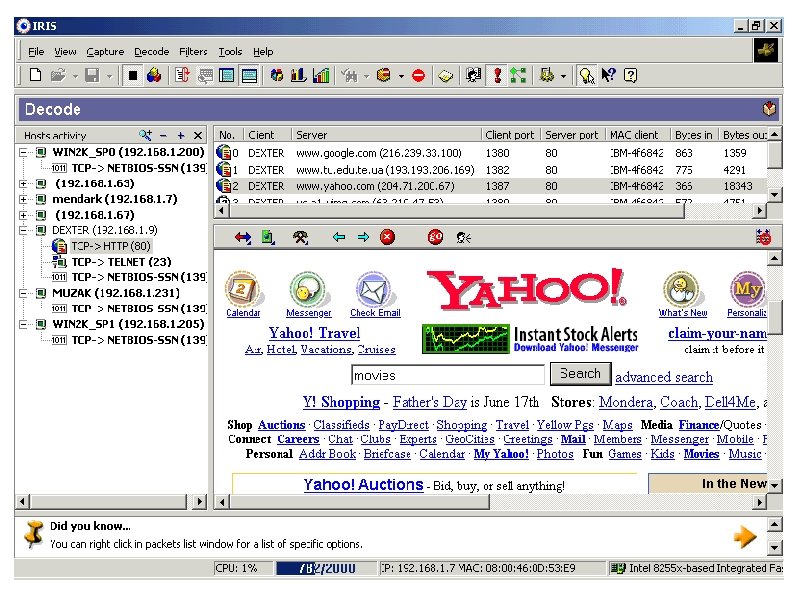The height and width of the screenshot is (598, 799).
Task: Go forward with the right arrow in viewer
Action: 363,237
